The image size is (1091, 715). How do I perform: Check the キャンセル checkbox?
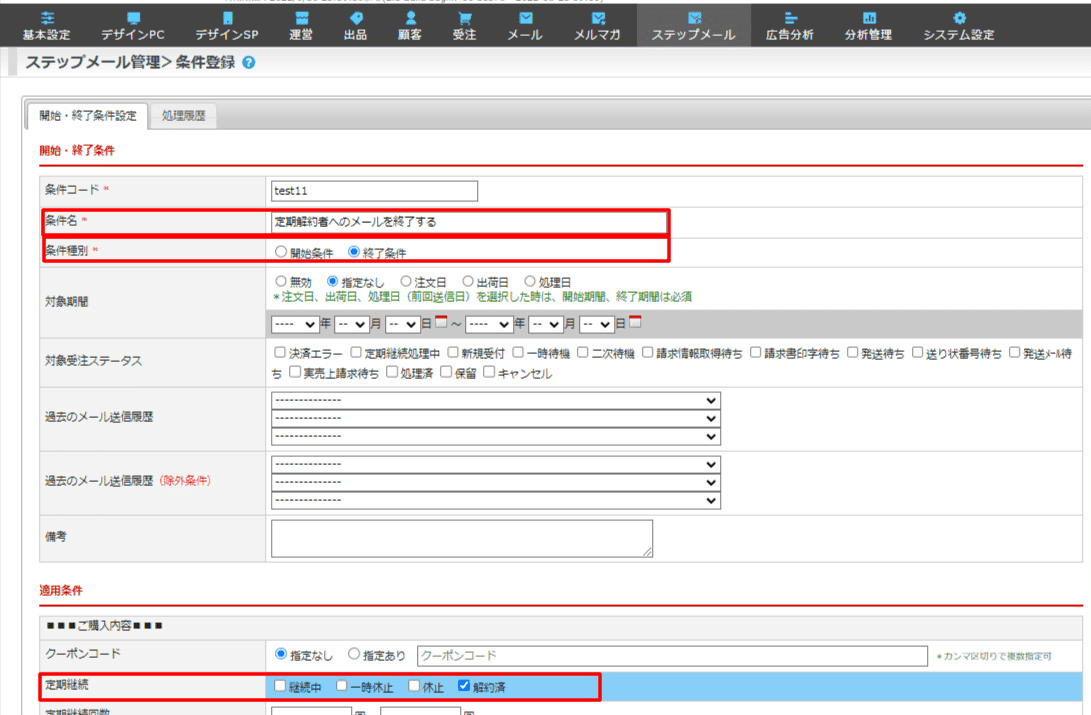pyautogui.click(x=489, y=372)
